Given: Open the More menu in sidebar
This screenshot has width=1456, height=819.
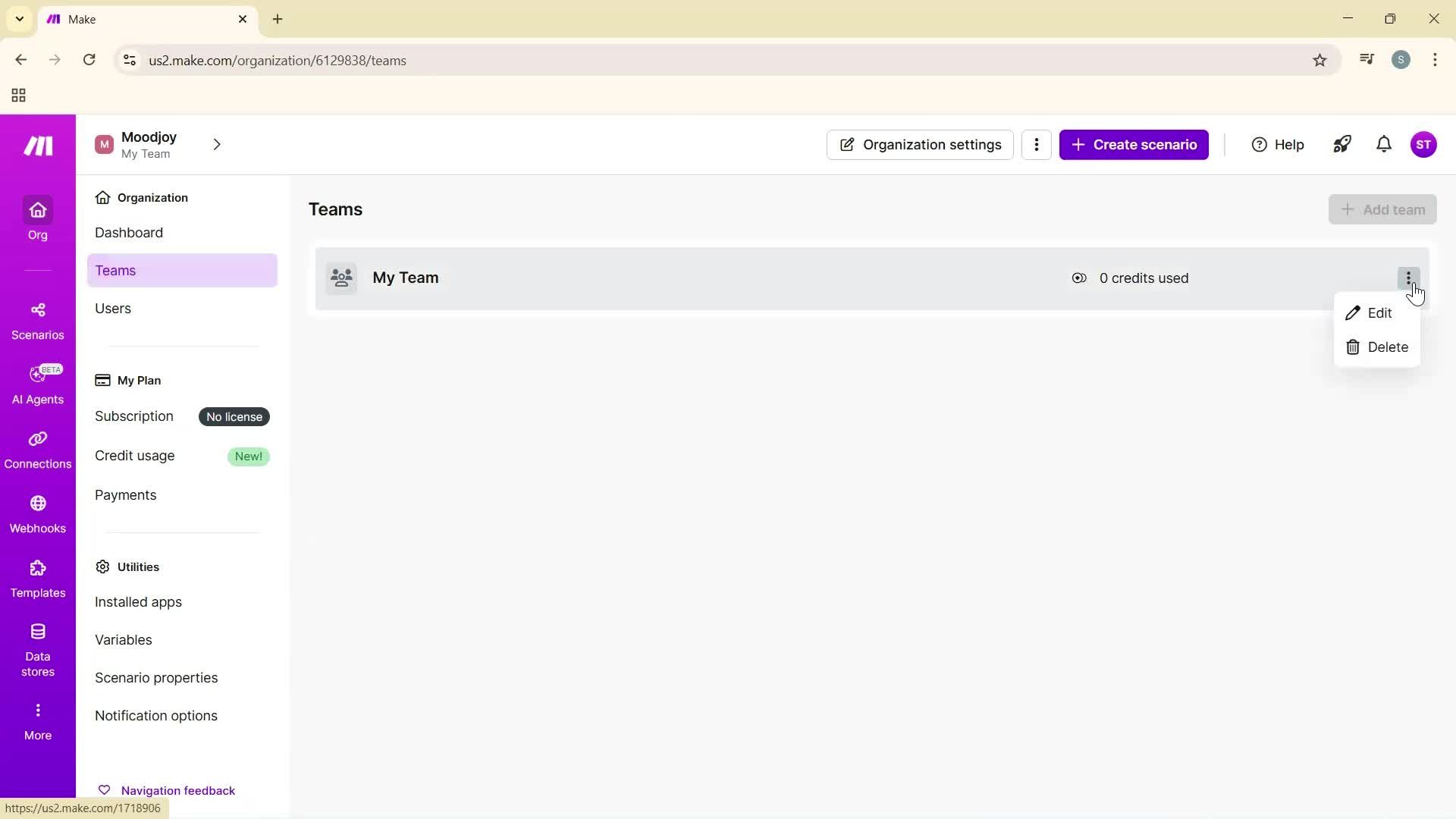Looking at the screenshot, I should (x=37, y=719).
